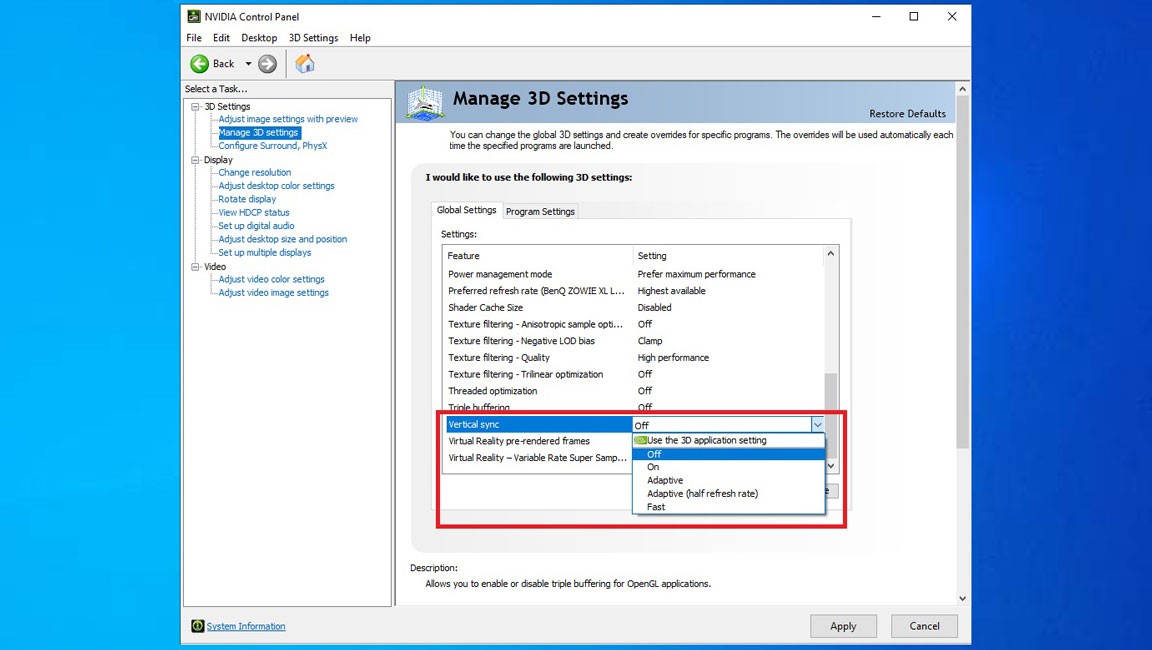
Task: Choose Adaptive (half refresh rate) option
Action: 702,493
